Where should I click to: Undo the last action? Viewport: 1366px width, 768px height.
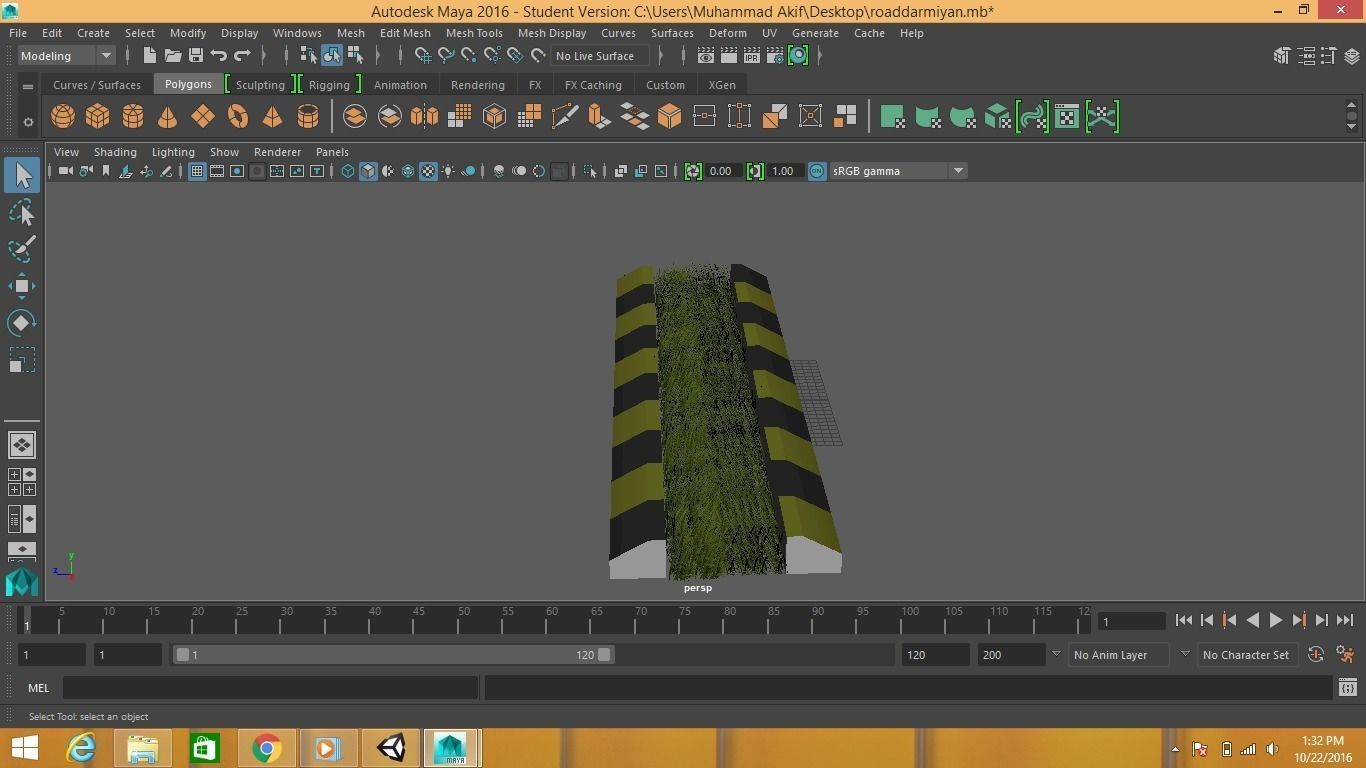[x=219, y=56]
